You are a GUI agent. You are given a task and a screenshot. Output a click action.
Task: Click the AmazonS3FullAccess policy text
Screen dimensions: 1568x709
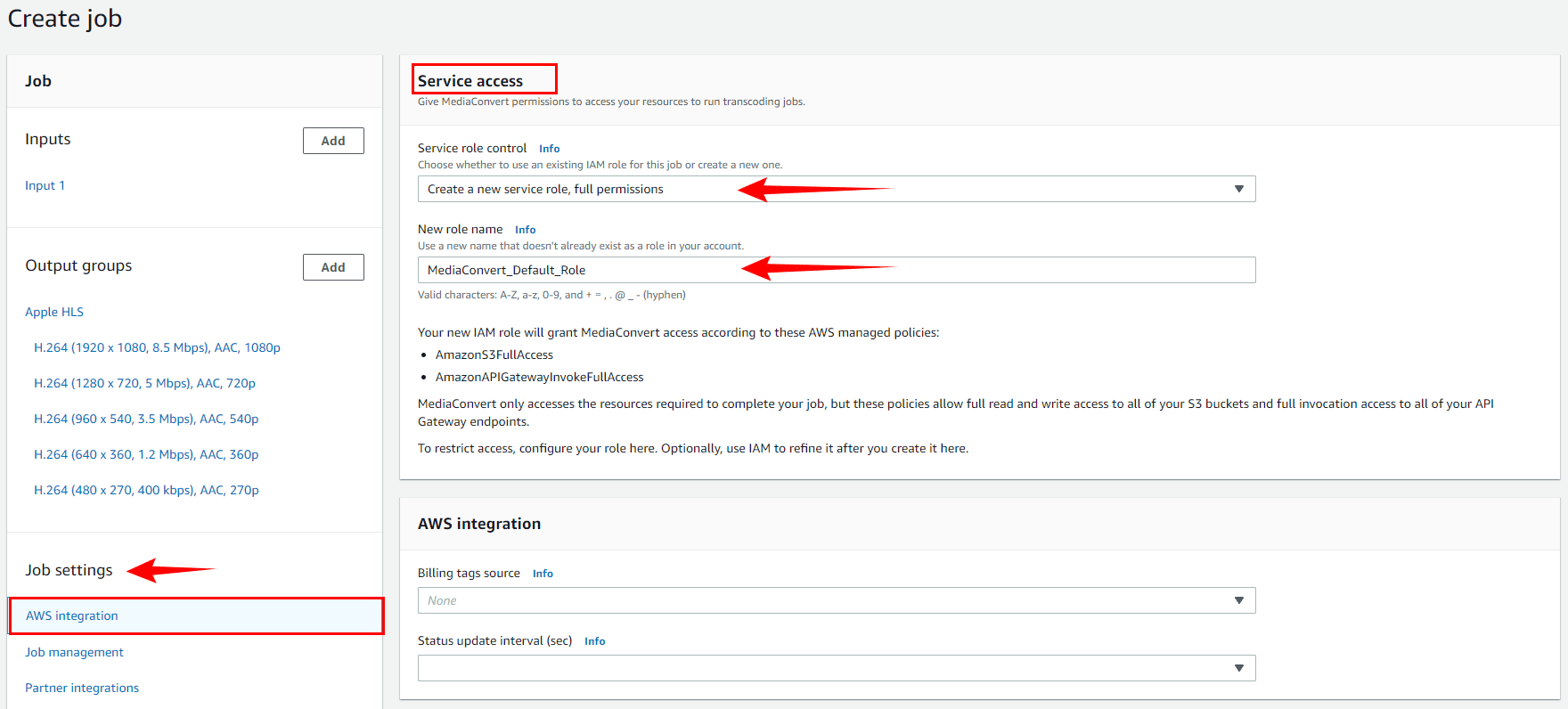(494, 354)
